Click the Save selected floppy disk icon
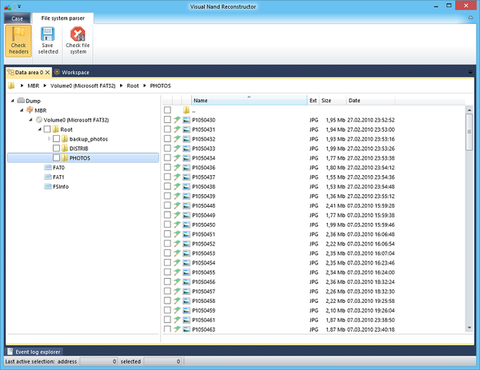Image resolution: width=480 pixels, height=370 pixels. pyautogui.click(x=48, y=34)
